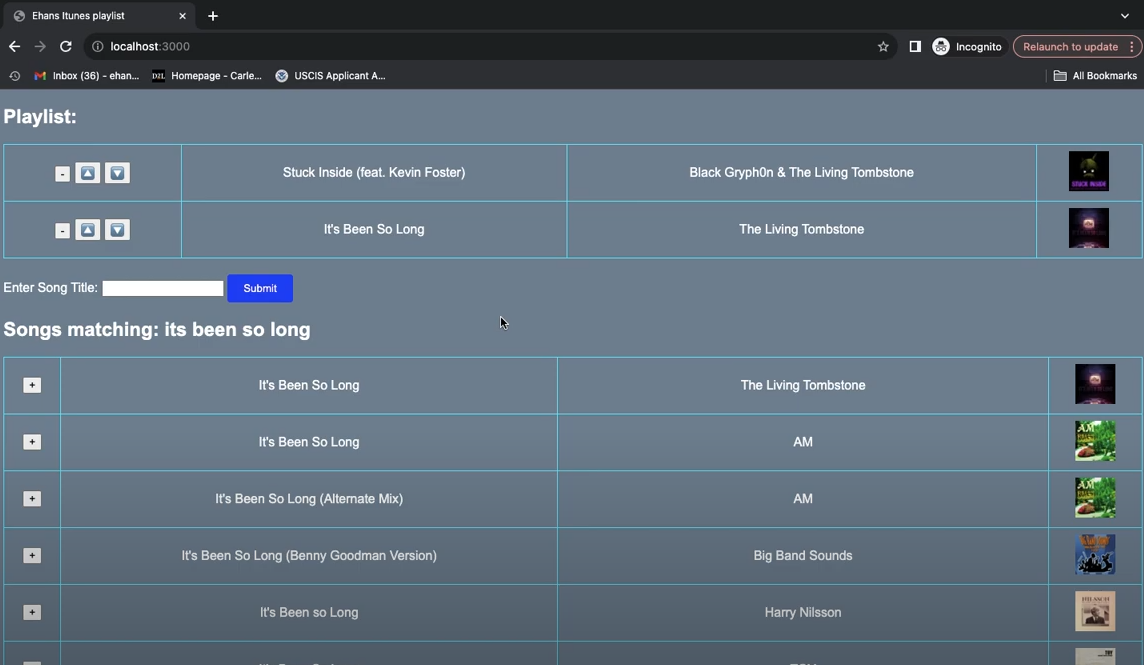The width and height of the screenshot is (1144, 665).
Task: Remove Stuck Inside from the playlist
Action: point(63,174)
